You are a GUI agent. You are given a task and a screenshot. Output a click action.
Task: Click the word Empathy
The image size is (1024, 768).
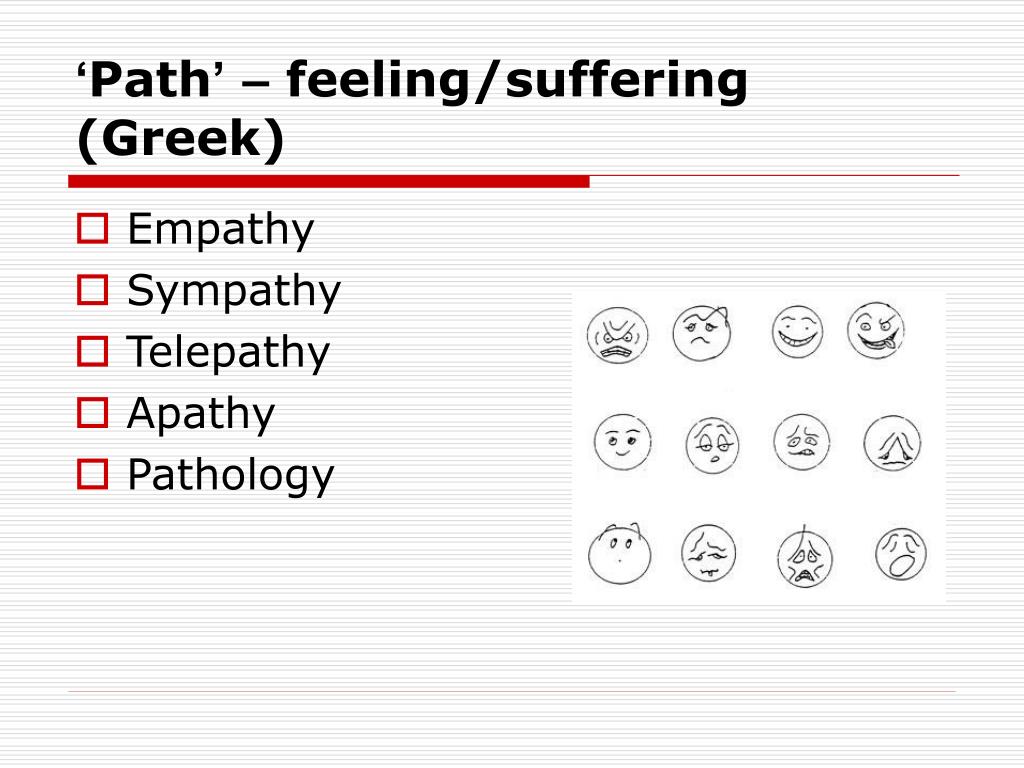pyautogui.click(x=221, y=230)
